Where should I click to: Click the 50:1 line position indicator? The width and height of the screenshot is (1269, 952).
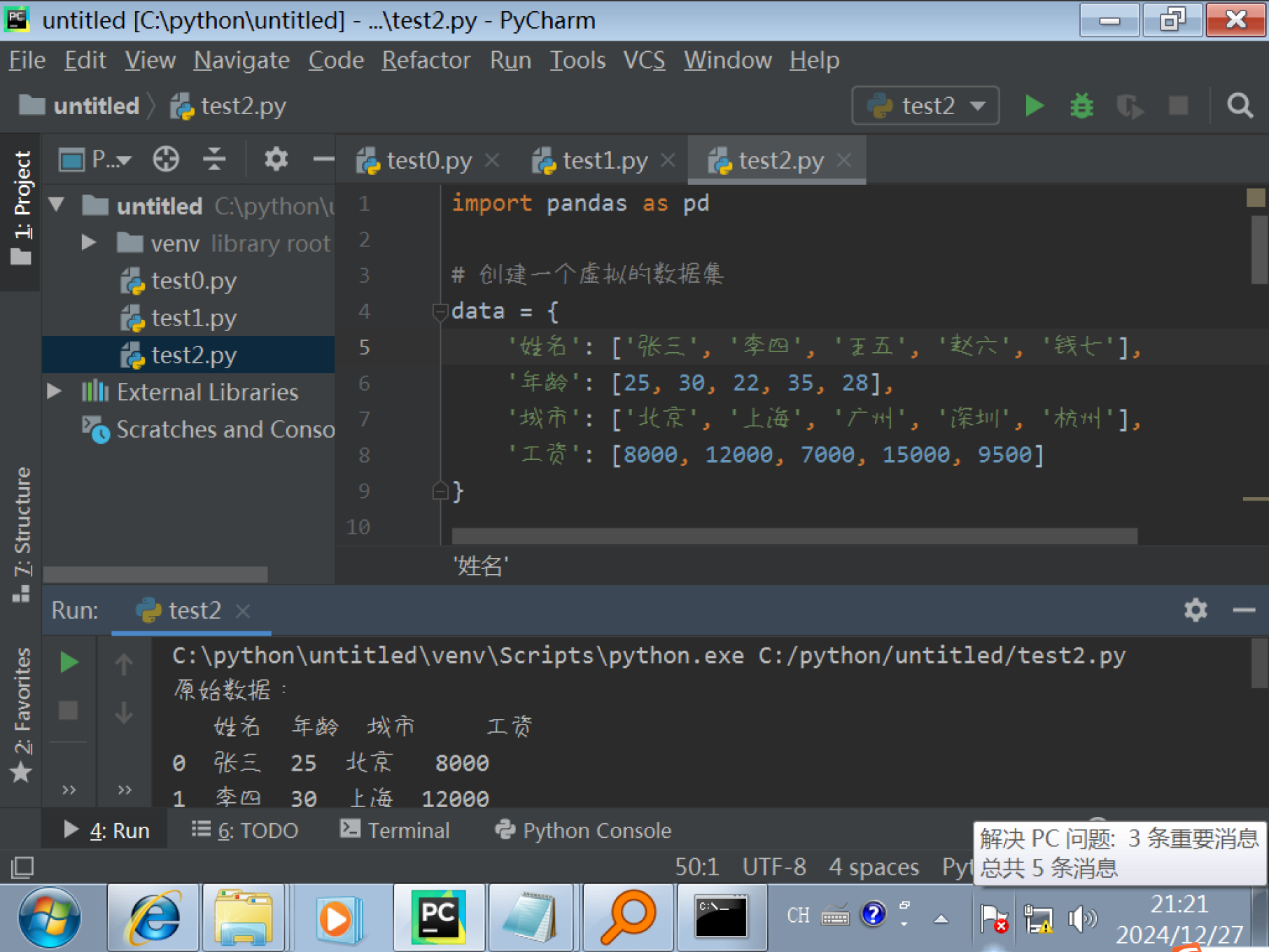pyautogui.click(x=696, y=867)
